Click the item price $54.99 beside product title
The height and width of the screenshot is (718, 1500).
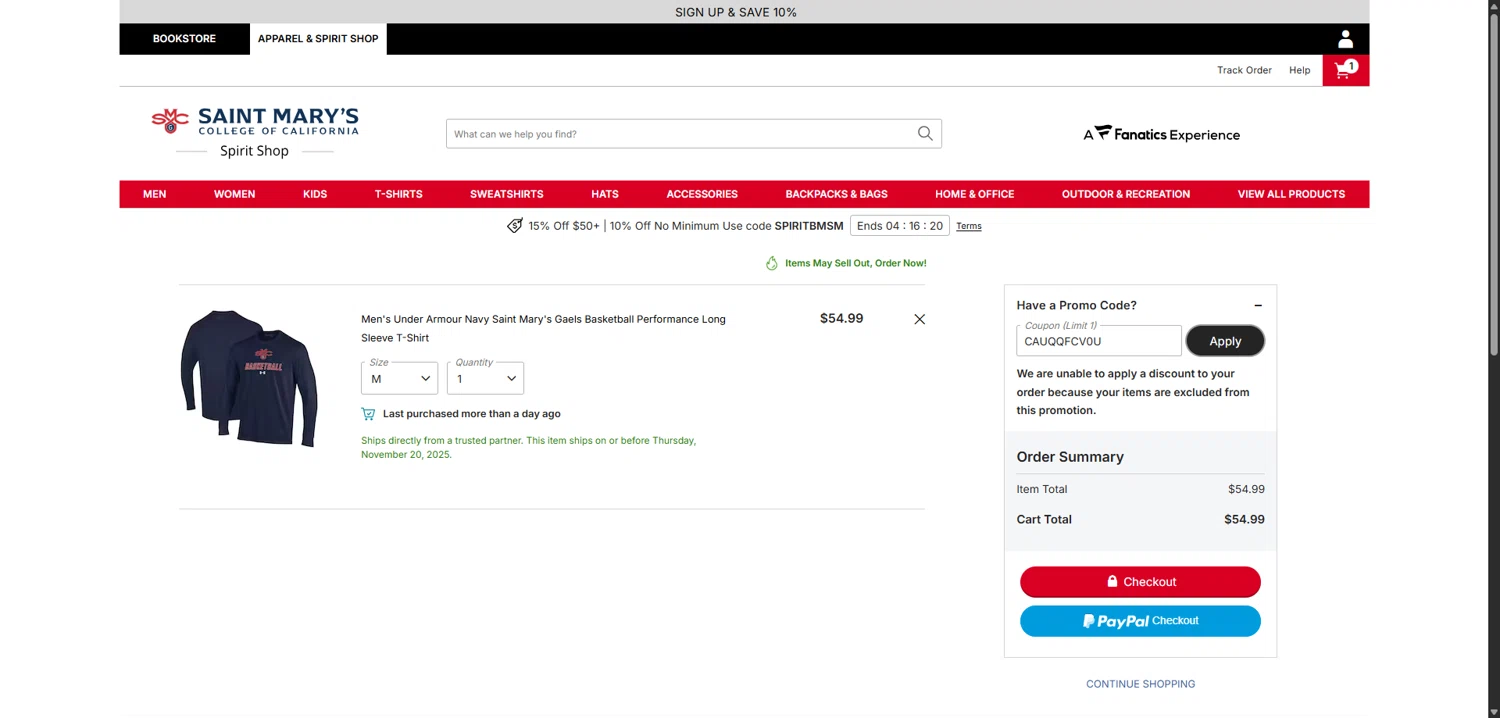[x=841, y=319]
